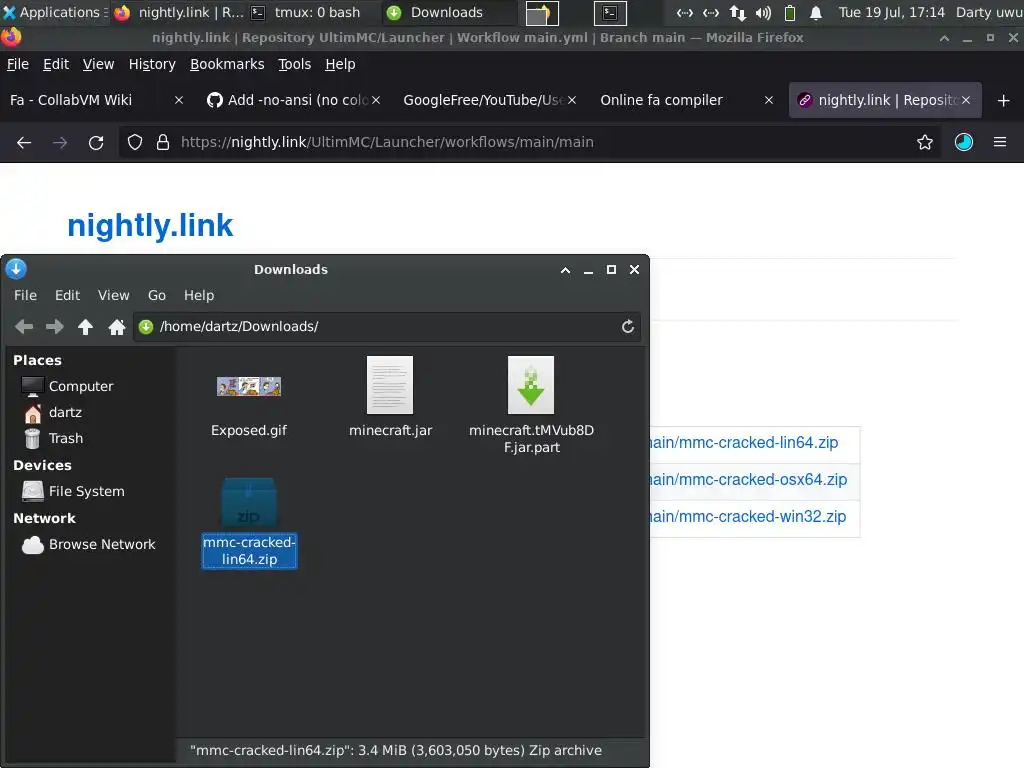The image size is (1024, 768).
Task: Reload the nightly.link page
Action: (x=96, y=142)
